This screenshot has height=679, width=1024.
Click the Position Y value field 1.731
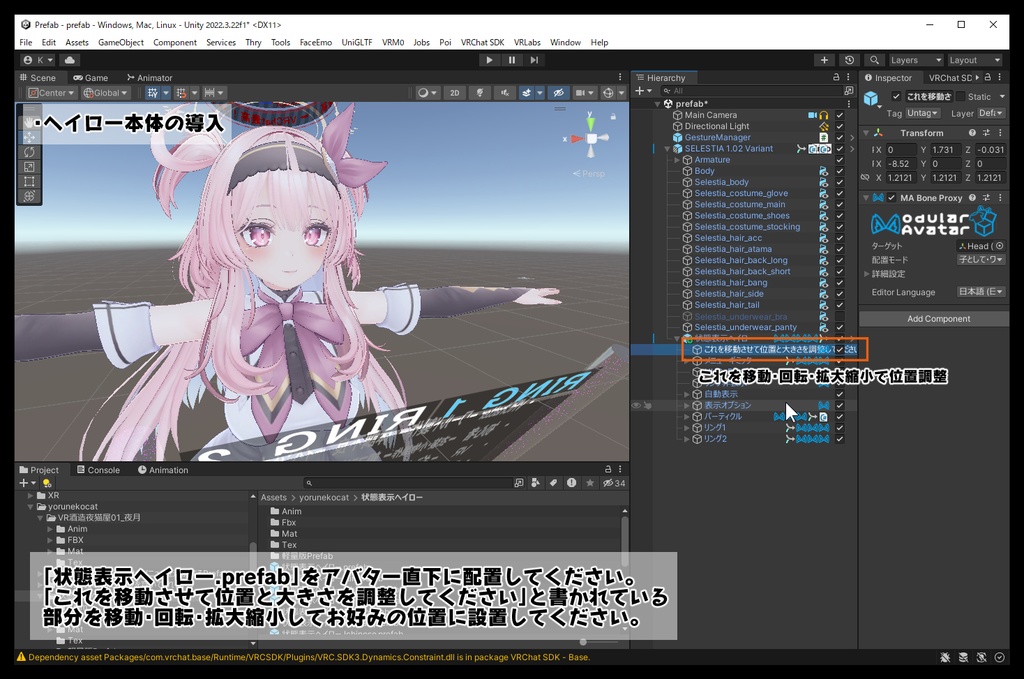click(x=945, y=150)
